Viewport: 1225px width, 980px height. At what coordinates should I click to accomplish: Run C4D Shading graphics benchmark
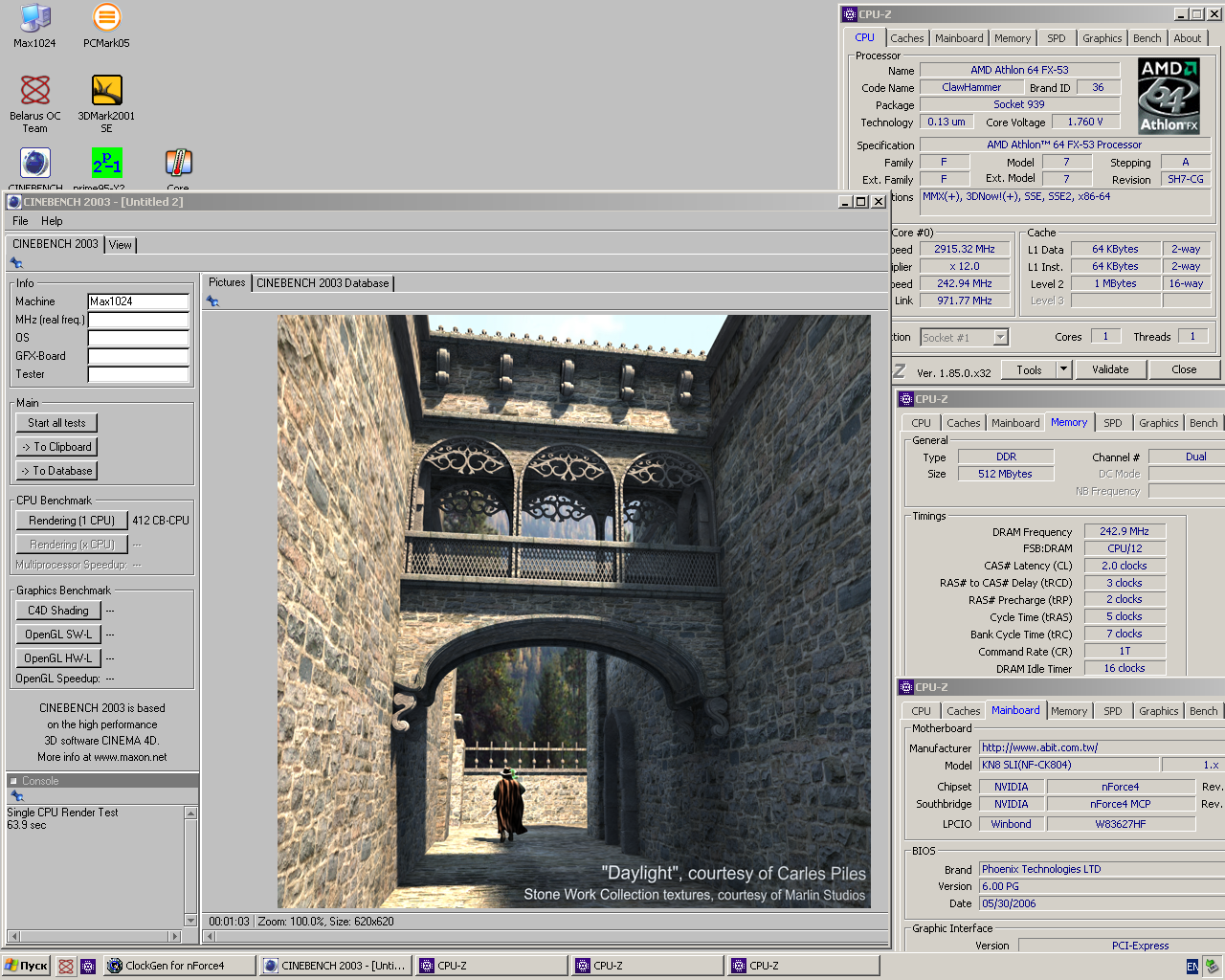pyautogui.click(x=58, y=611)
